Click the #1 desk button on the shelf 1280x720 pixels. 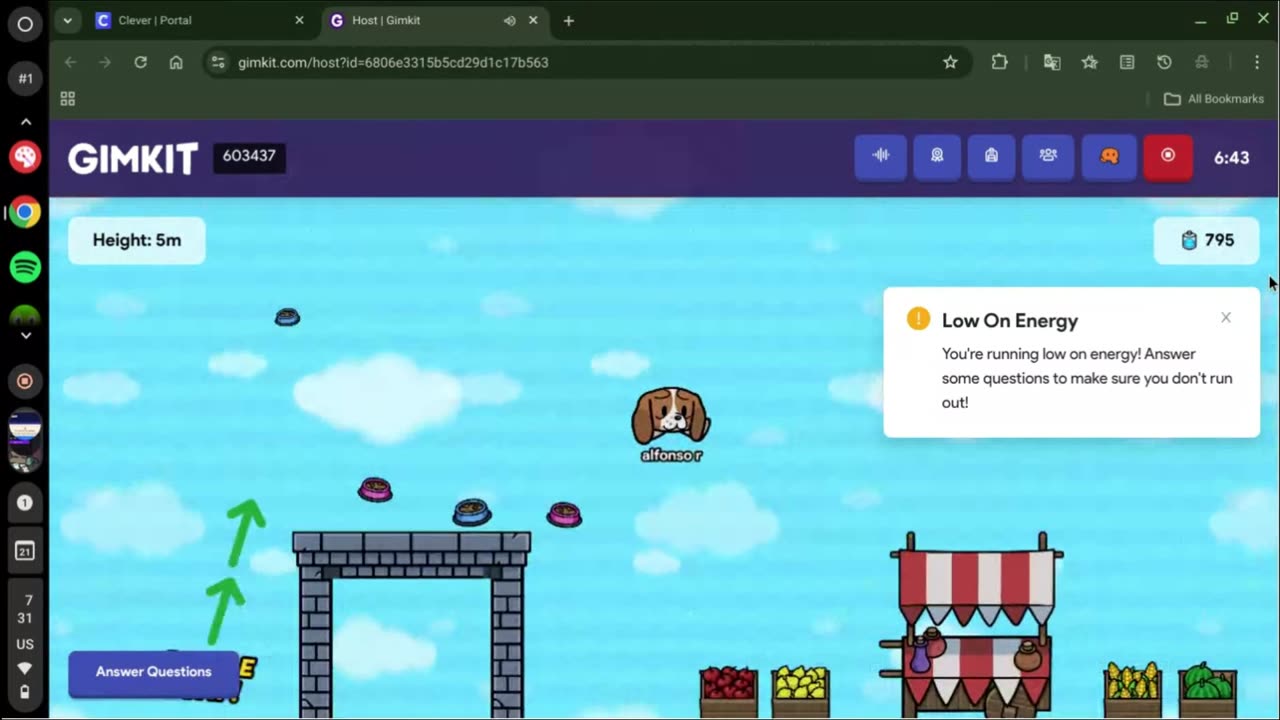pyautogui.click(x=25, y=78)
